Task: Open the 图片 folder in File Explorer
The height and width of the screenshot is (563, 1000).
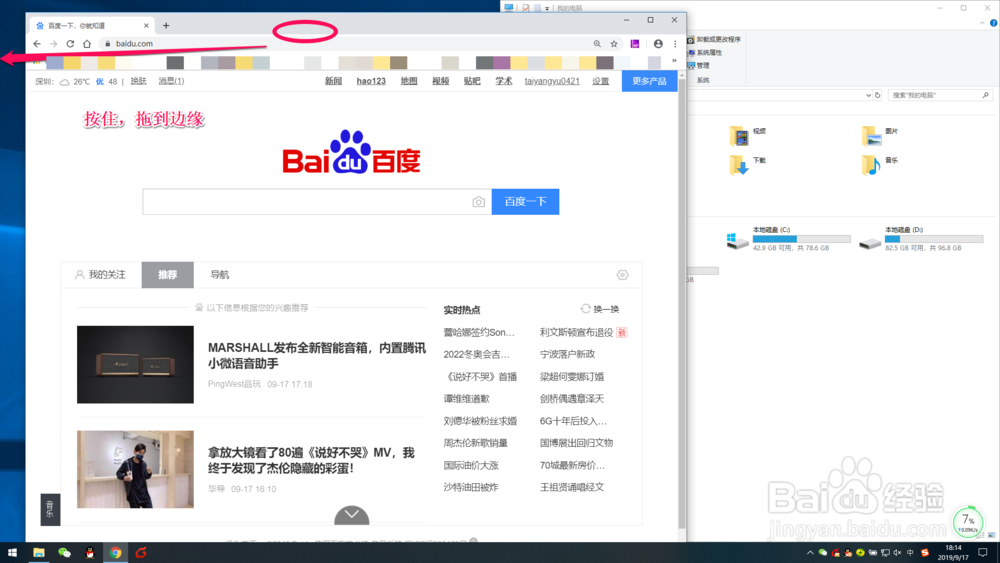Action: pyautogui.click(x=879, y=135)
